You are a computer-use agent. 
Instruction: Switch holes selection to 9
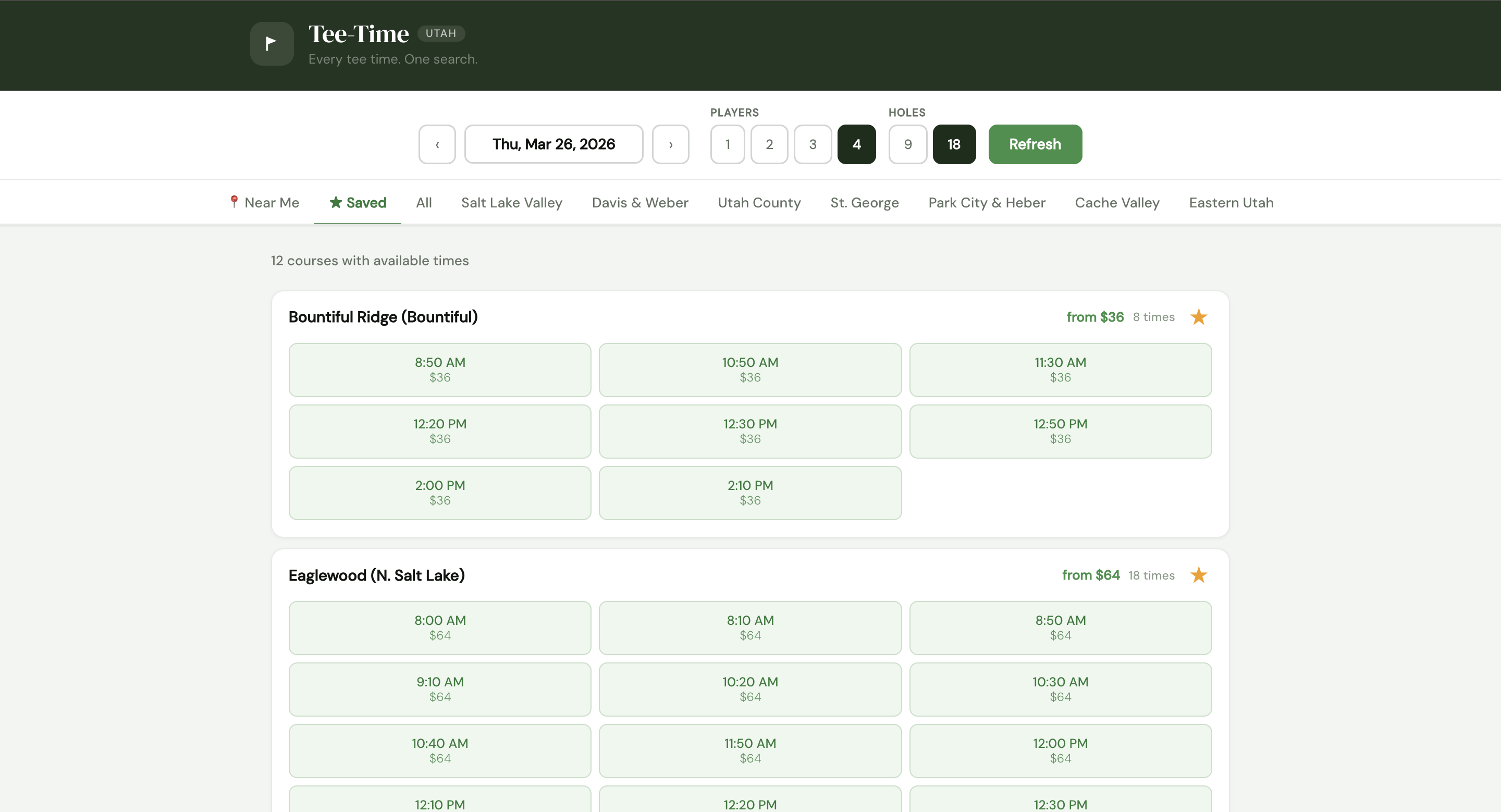point(907,144)
